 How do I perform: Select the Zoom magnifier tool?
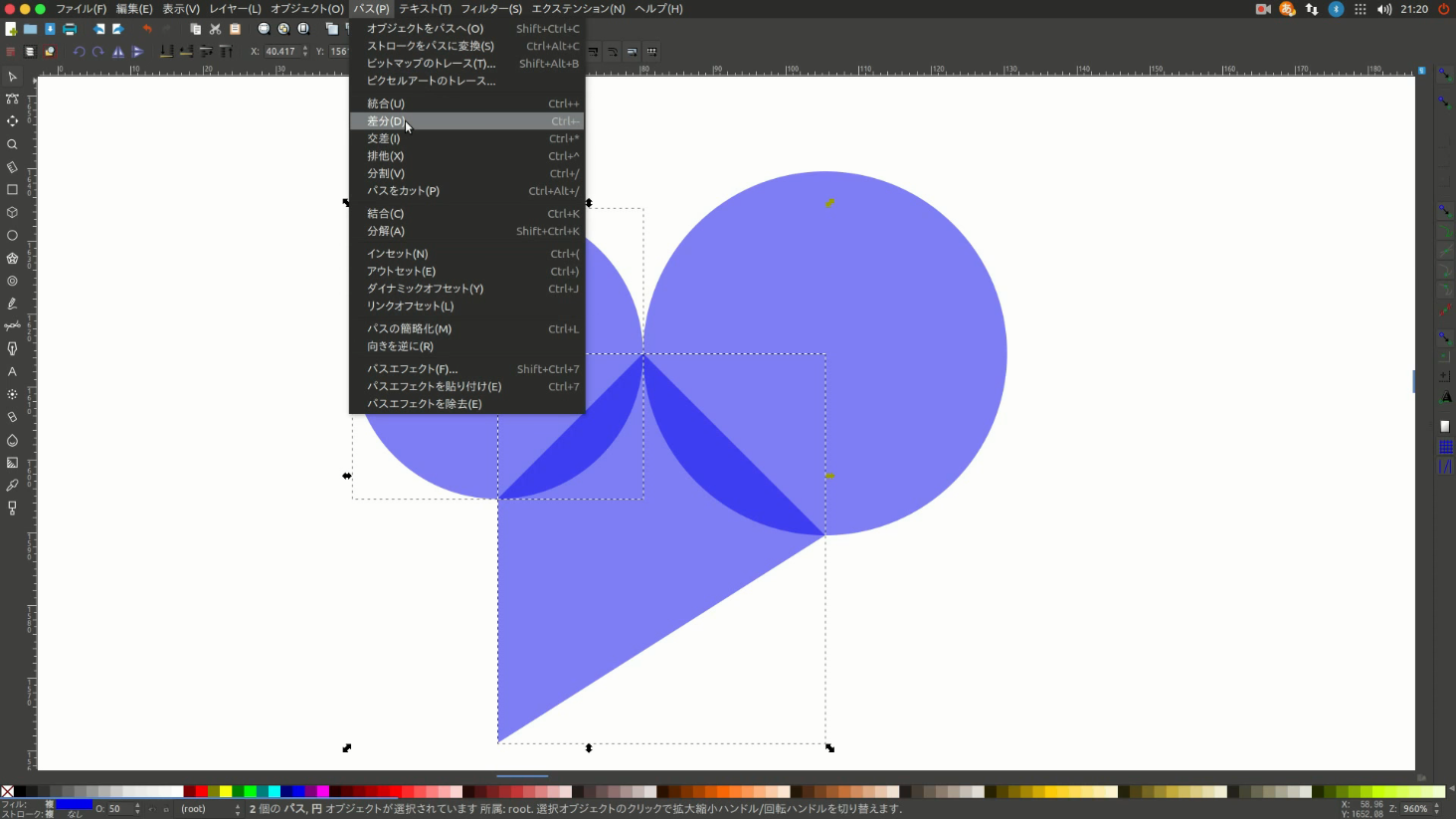click(12, 144)
